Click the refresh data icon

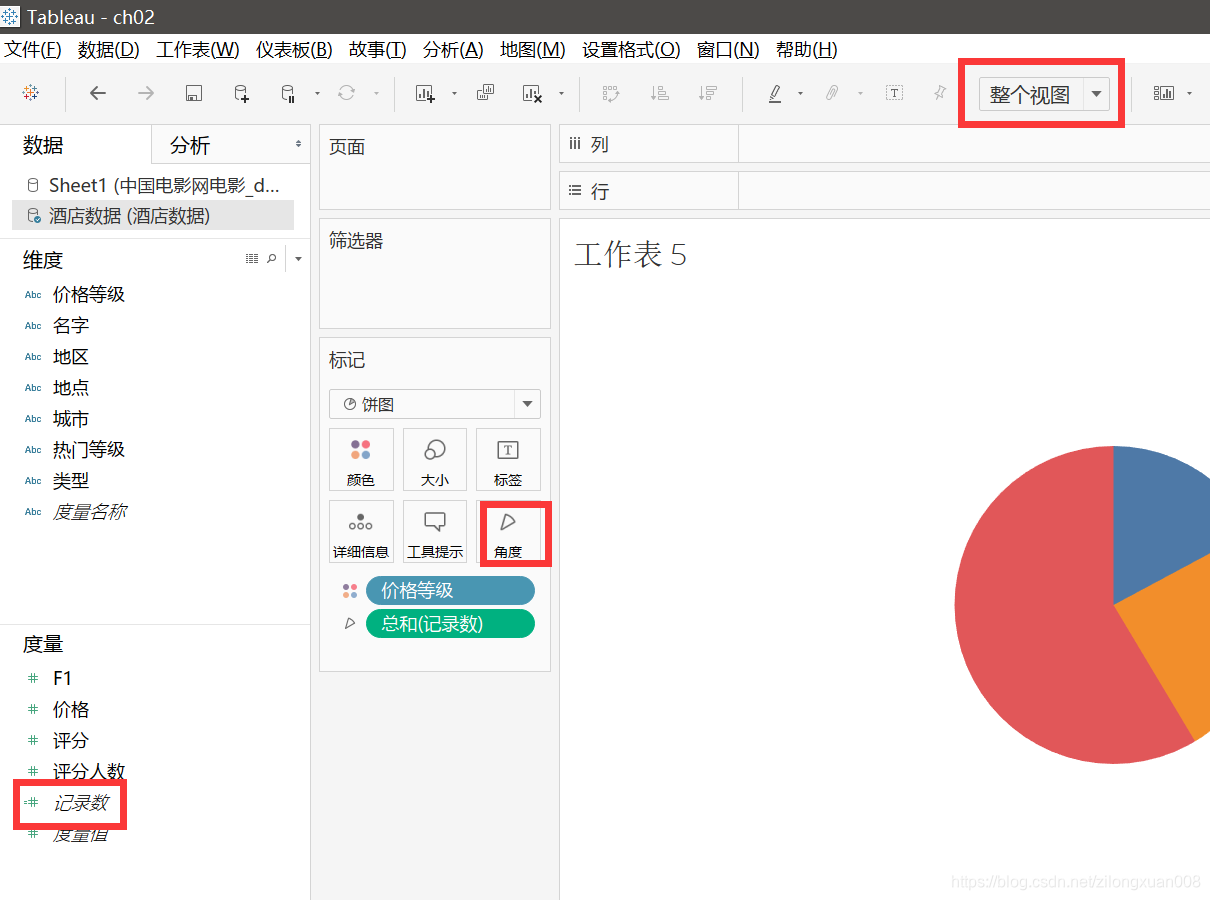click(346, 93)
